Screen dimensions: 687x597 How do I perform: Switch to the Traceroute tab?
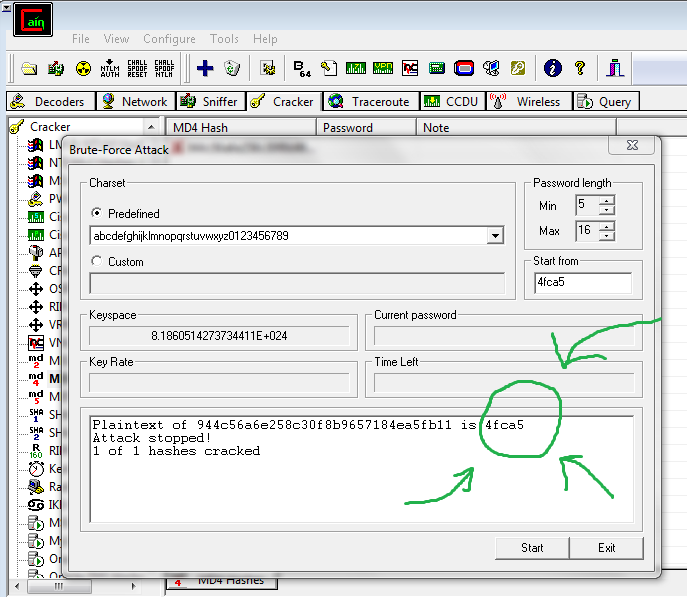(x=371, y=102)
